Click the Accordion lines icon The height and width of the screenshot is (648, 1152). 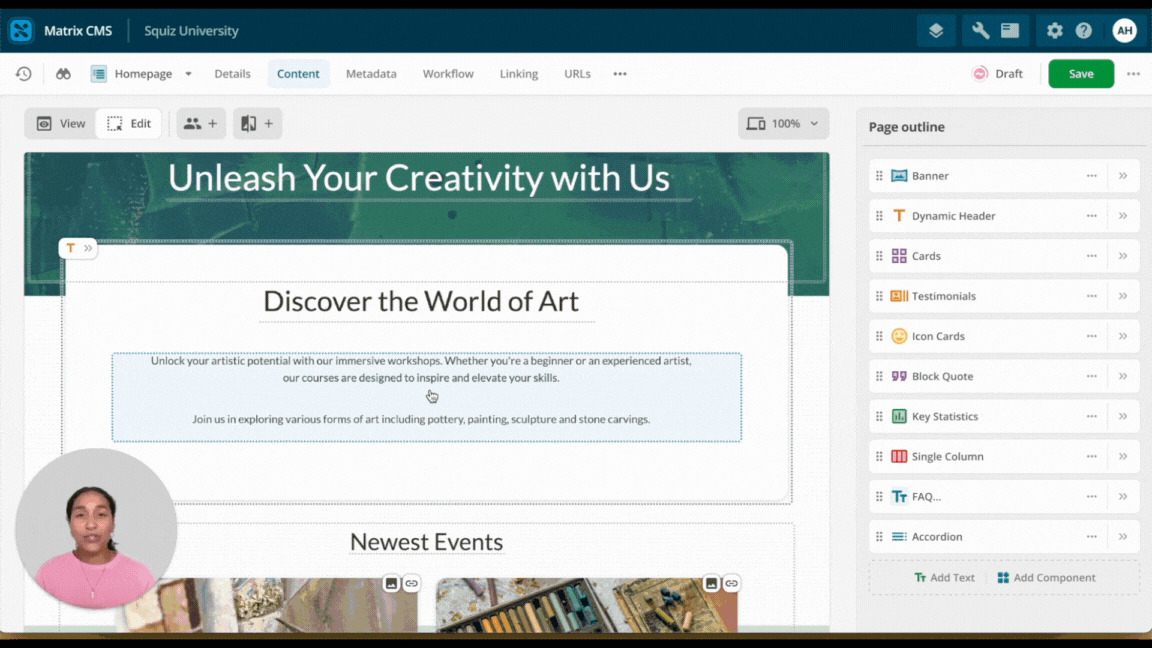click(x=899, y=536)
